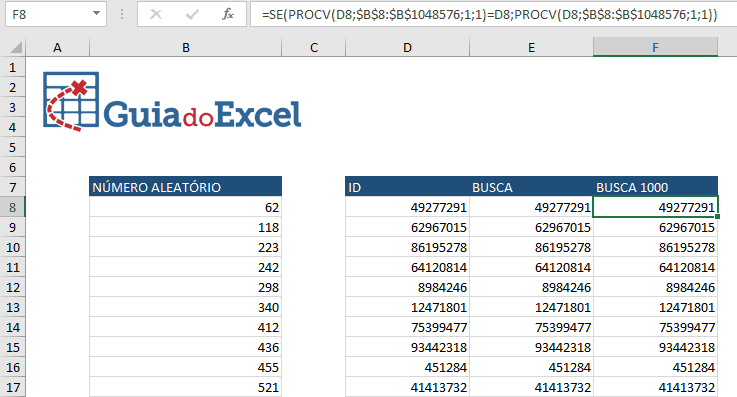The width and height of the screenshot is (737, 397).
Task: Select cell with value 223
Action: (x=186, y=247)
